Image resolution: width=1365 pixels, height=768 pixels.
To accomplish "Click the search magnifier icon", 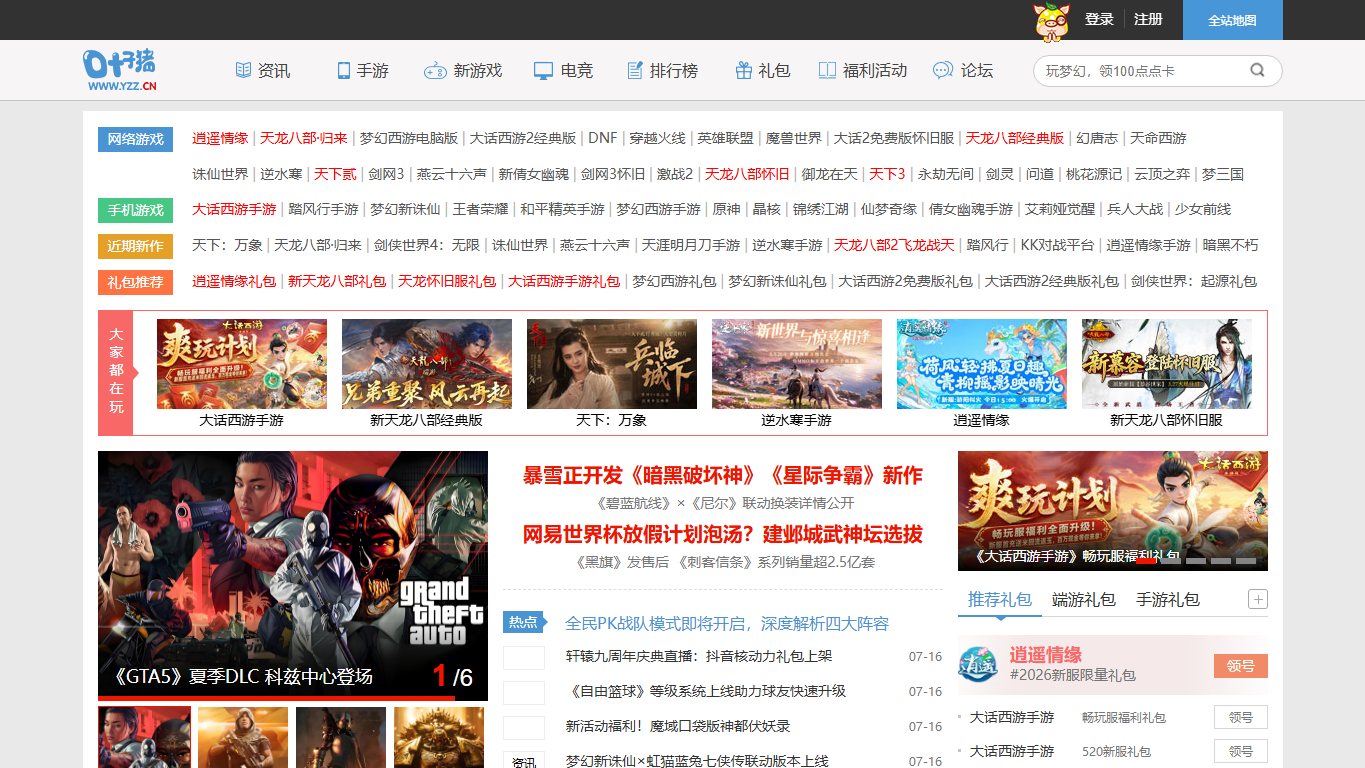I will click(1257, 70).
